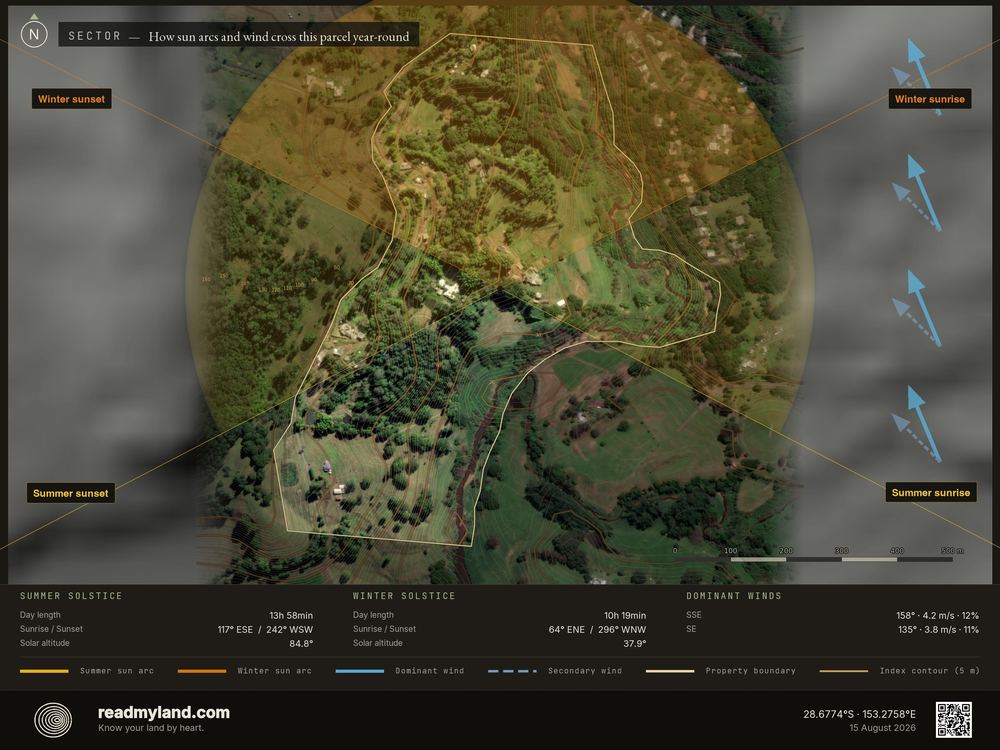Click the 'Property boundary' legend text
Image resolution: width=1000 pixels, height=750 pixels.
pyautogui.click(x=751, y=671)
